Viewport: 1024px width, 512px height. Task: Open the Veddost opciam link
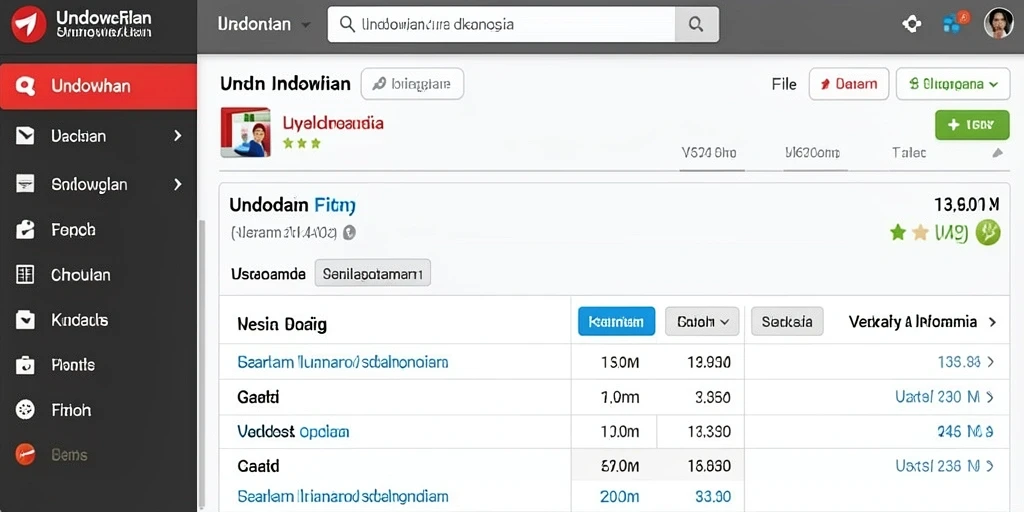pos(293,431)
